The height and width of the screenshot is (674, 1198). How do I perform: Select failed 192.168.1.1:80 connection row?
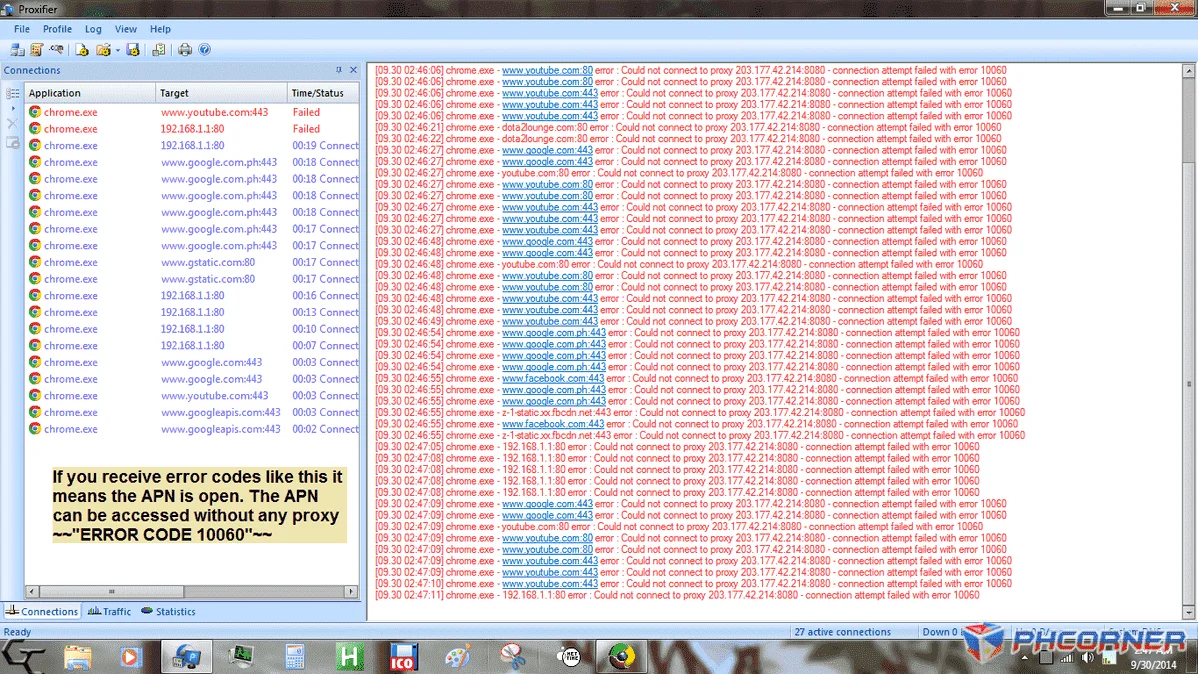point(192,128)
